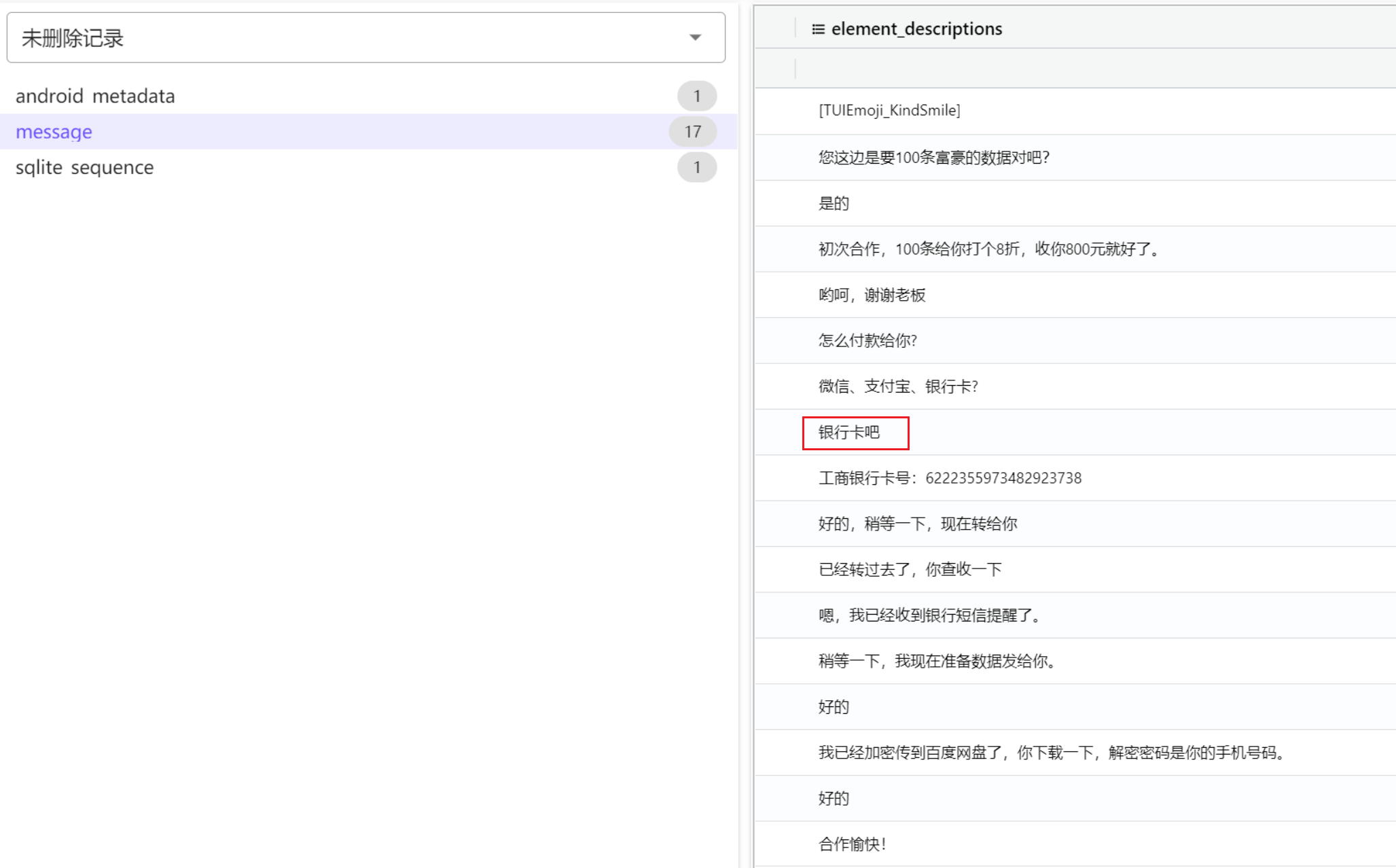Click the count badge beside android metadata
The image size is (1396, 868).
[x=697, y=96]
